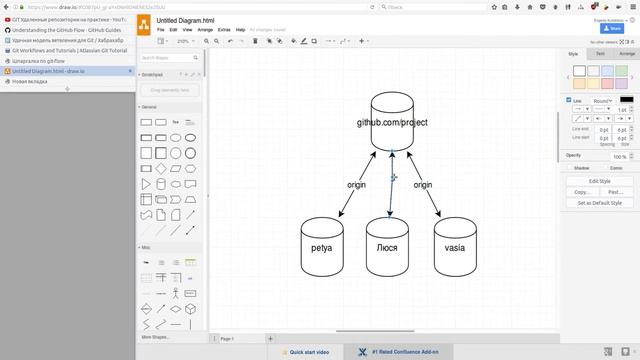Image resolution: width=640 pixels, height=360 pixels.
Task: Select the parallelogram shape in General palette
Action: (x=176, y=169)
